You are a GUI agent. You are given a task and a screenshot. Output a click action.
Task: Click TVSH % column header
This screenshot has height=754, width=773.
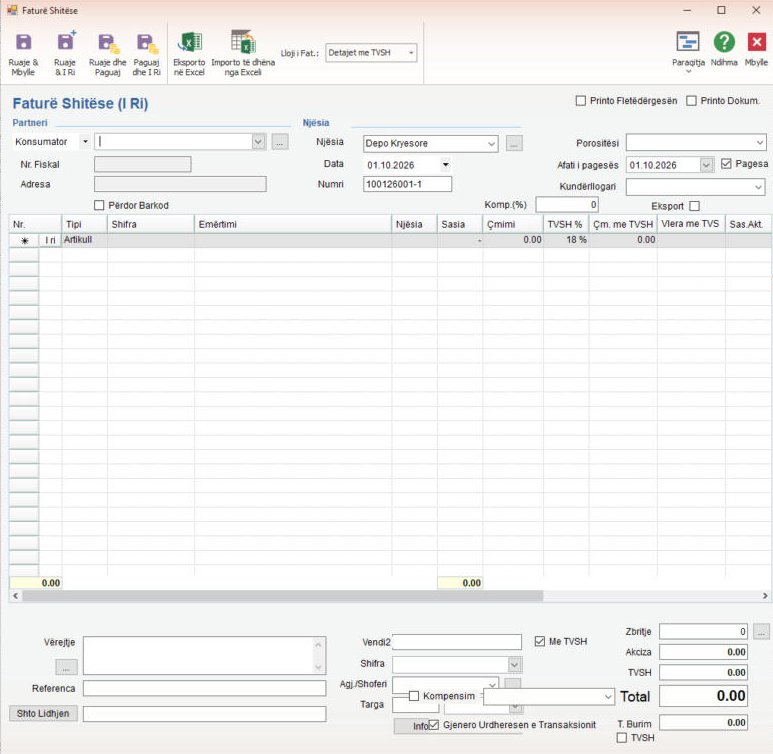click(x=566, y=224)
